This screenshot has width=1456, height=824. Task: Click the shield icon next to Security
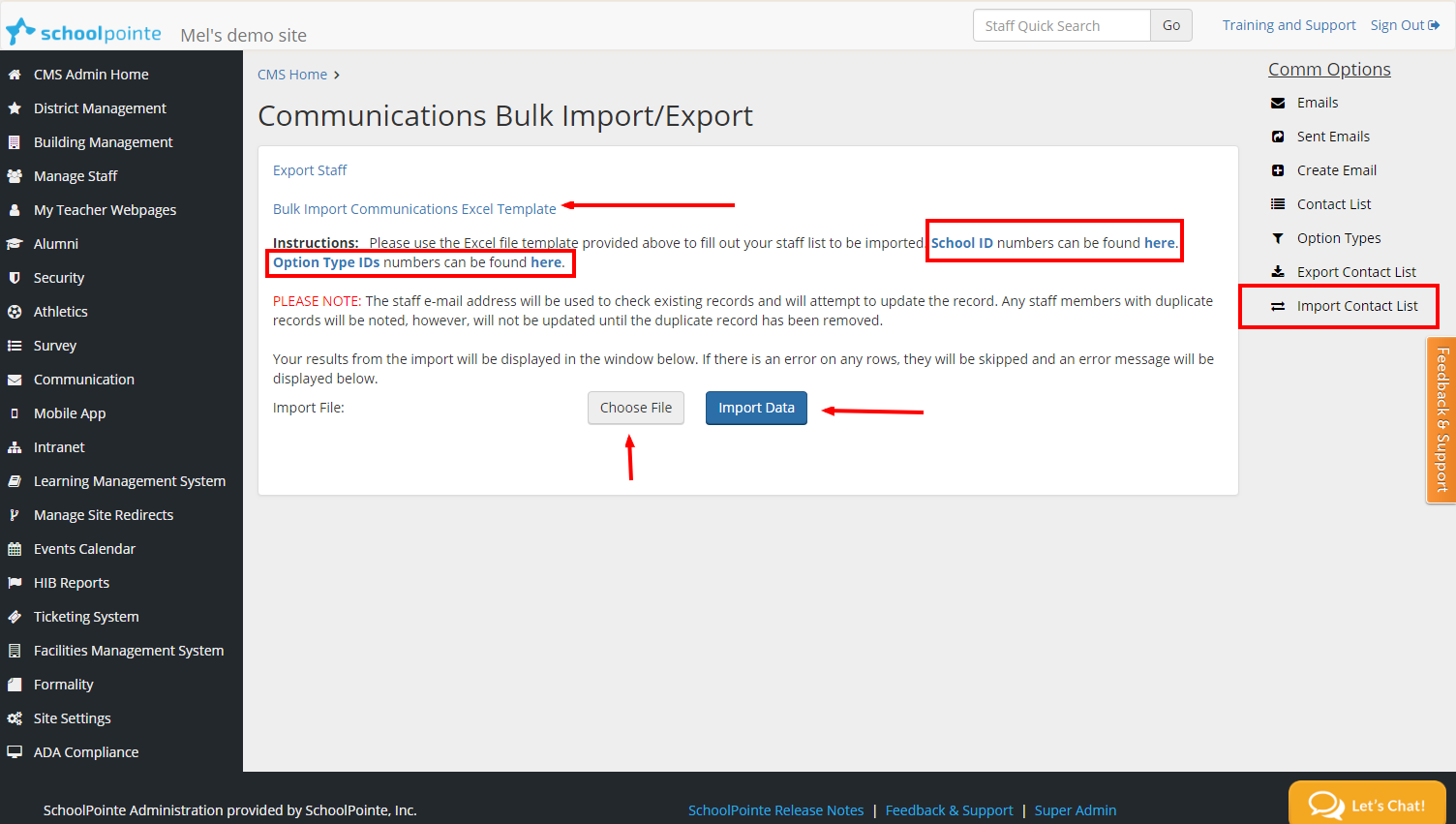coord(15,278)
